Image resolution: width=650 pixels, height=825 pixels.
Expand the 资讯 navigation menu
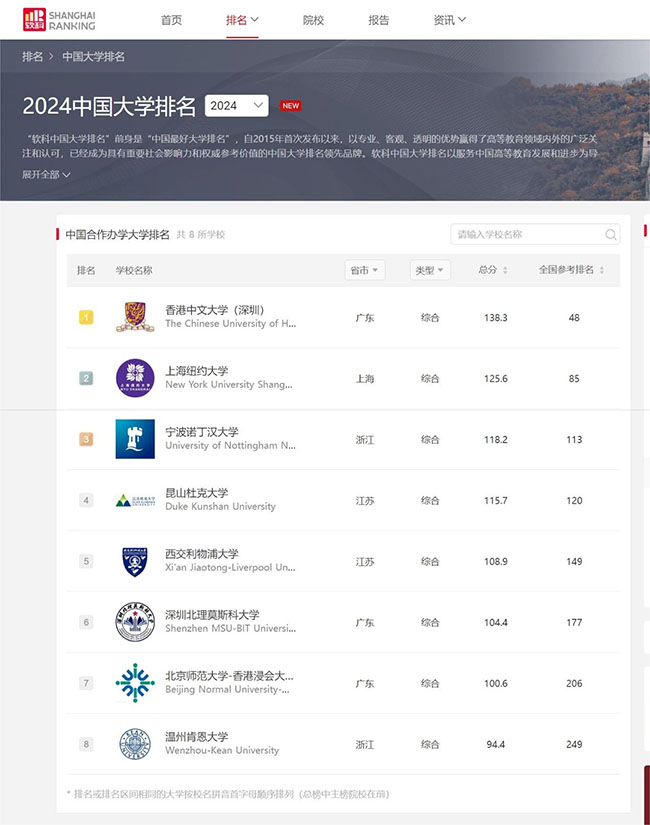(x=449, y=20)
